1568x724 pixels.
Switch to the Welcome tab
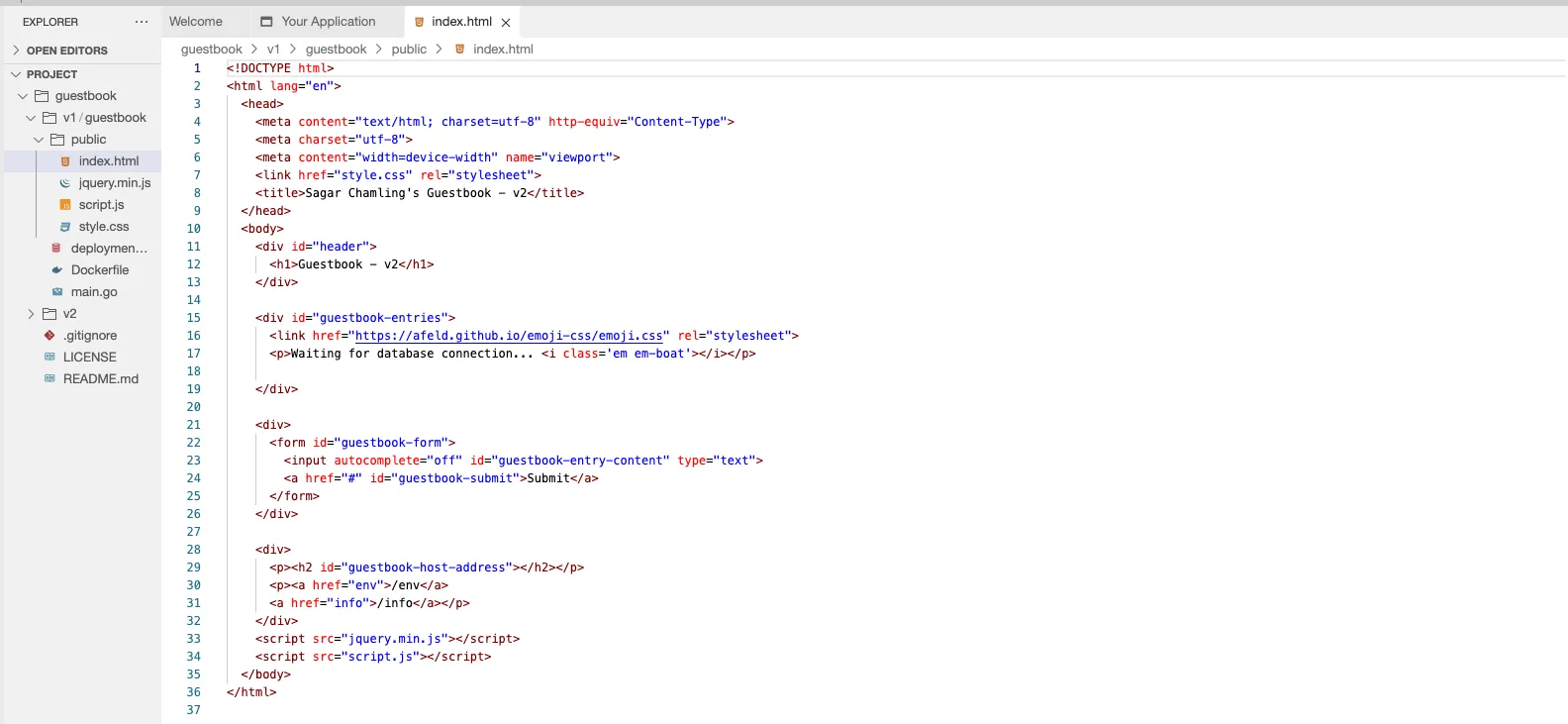[x=196, y=22]
